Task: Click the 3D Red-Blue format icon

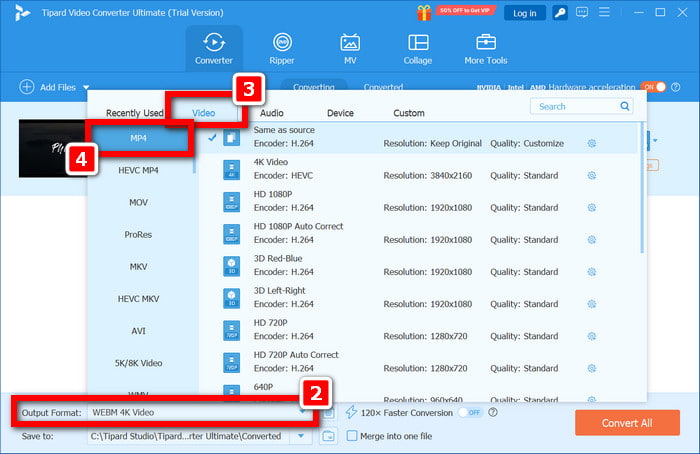Action: coord(231,266)
